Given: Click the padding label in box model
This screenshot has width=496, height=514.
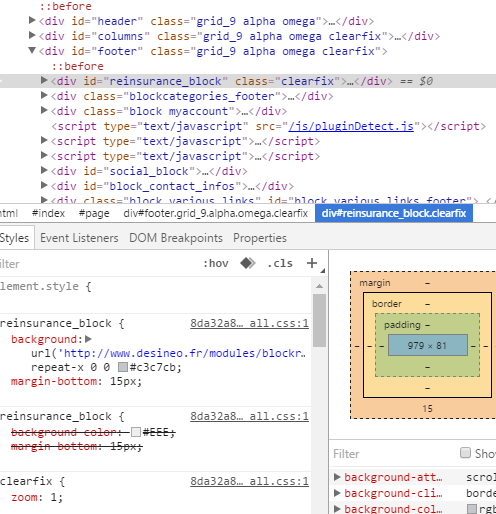Looking at the screenshot, I should tap(402, 325).
